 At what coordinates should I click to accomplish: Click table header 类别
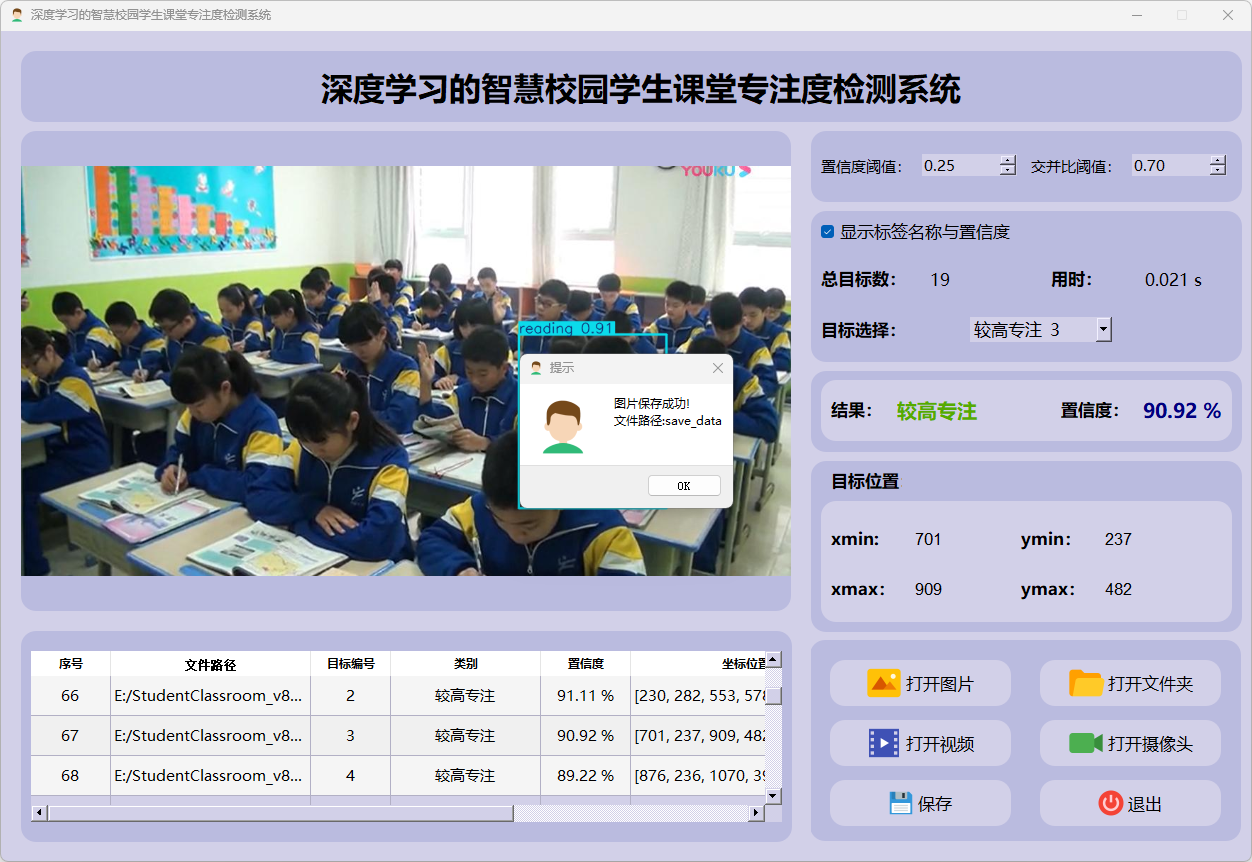[465, 664]
